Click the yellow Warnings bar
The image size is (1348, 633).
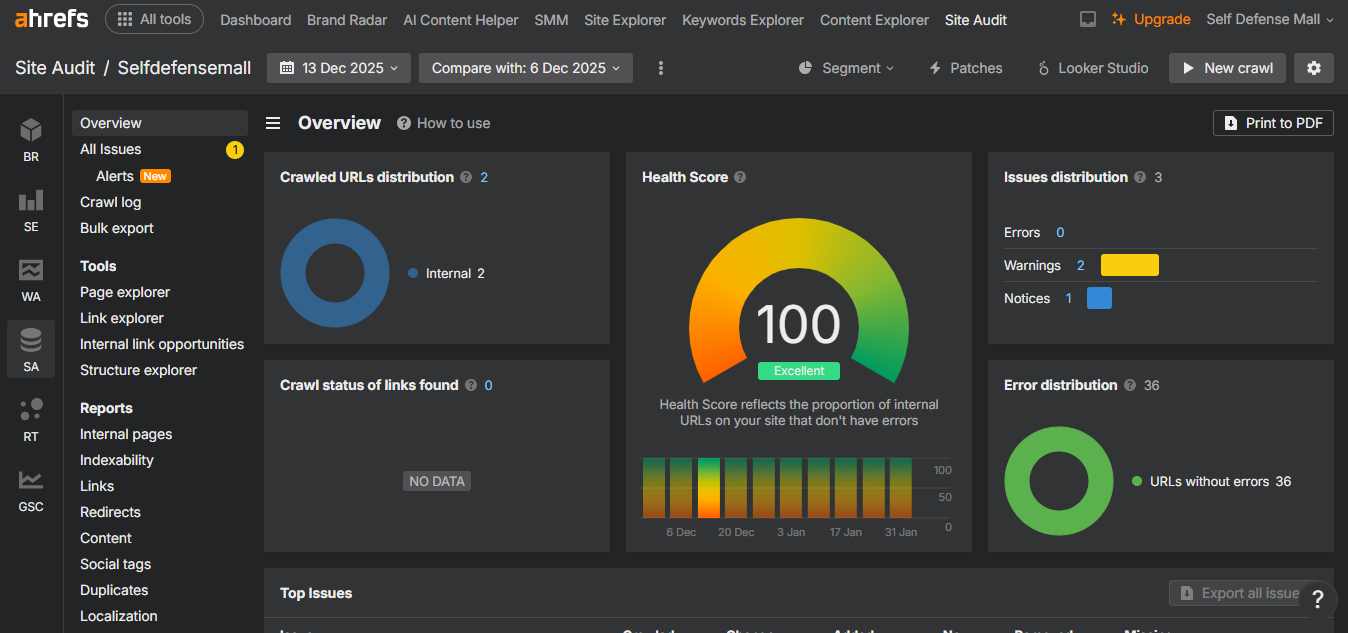(x=1130, y=265)
